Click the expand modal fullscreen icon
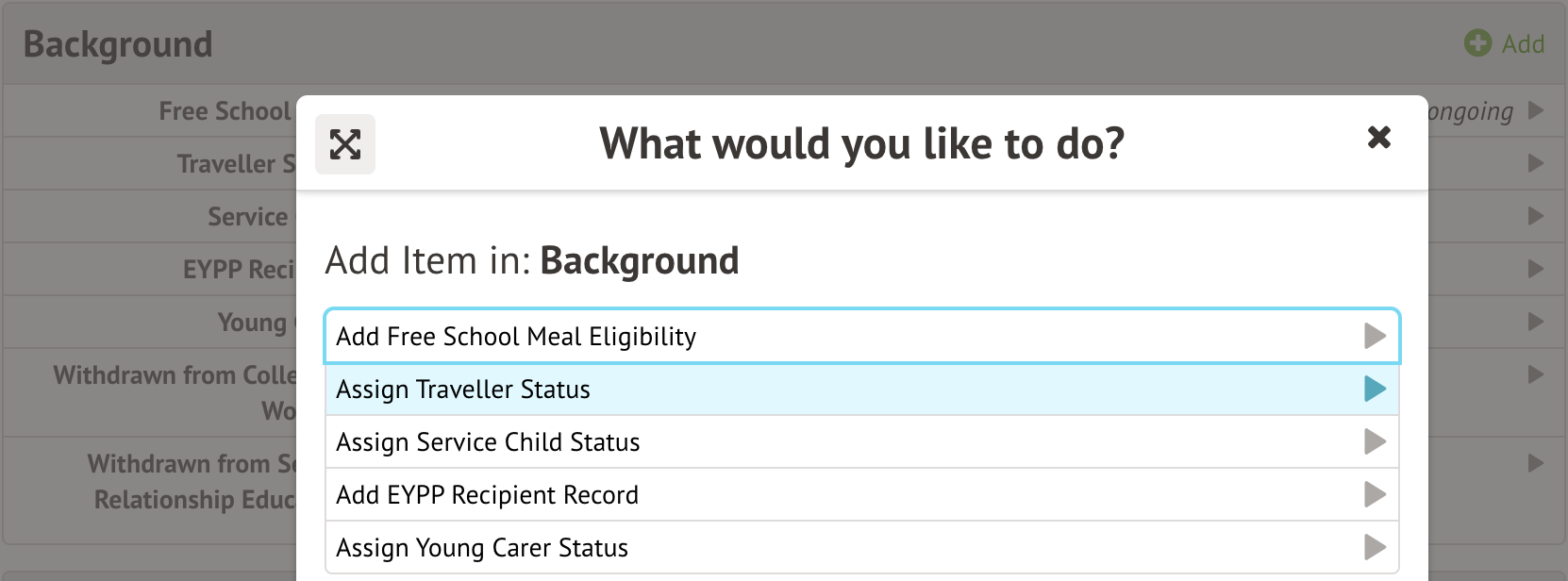This screenshot has width=1568, height=581. click(345, 144)
